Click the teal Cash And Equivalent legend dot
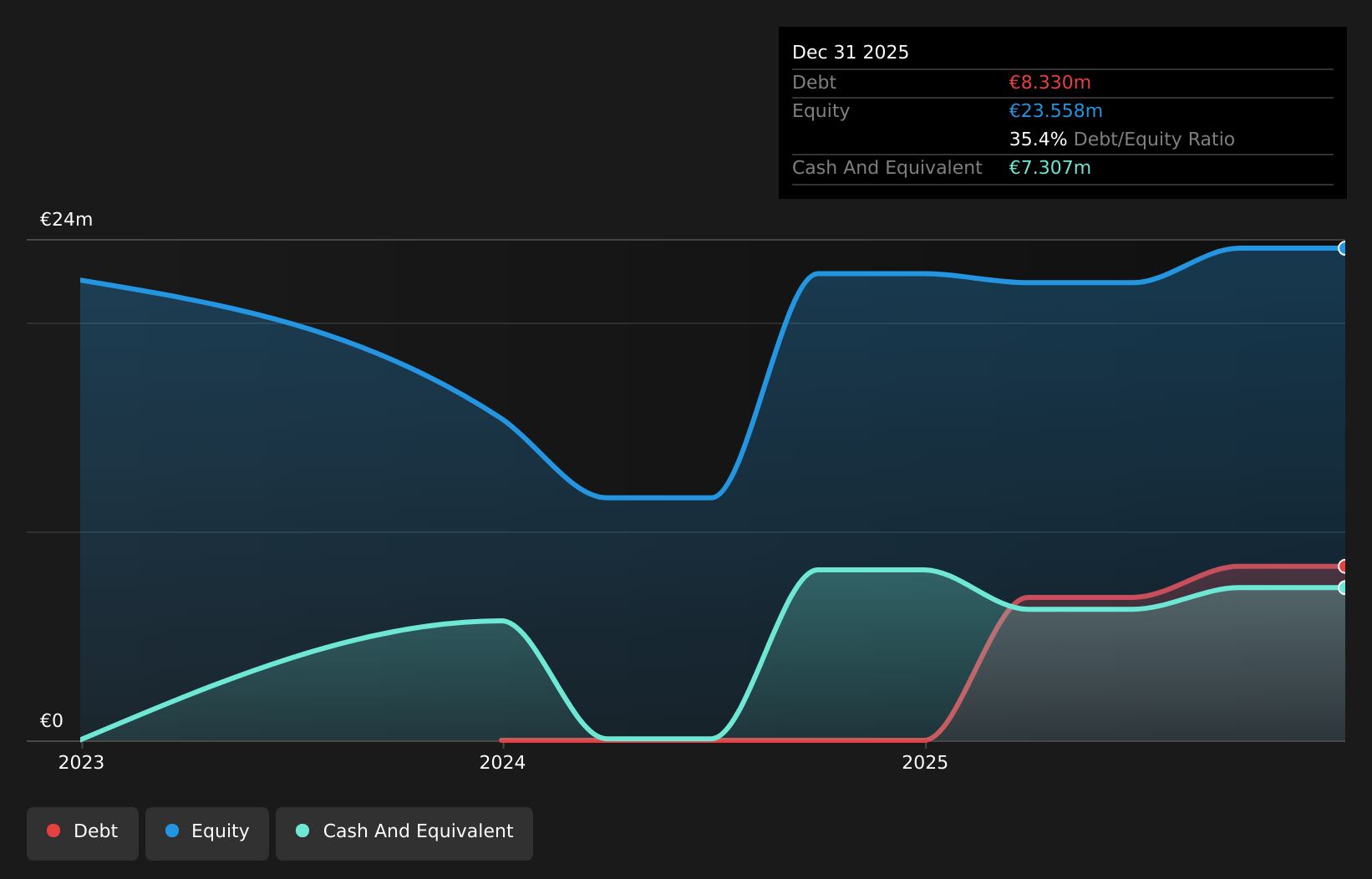The width and height of the screenshot is (1372, 879). tap(302, 831)
